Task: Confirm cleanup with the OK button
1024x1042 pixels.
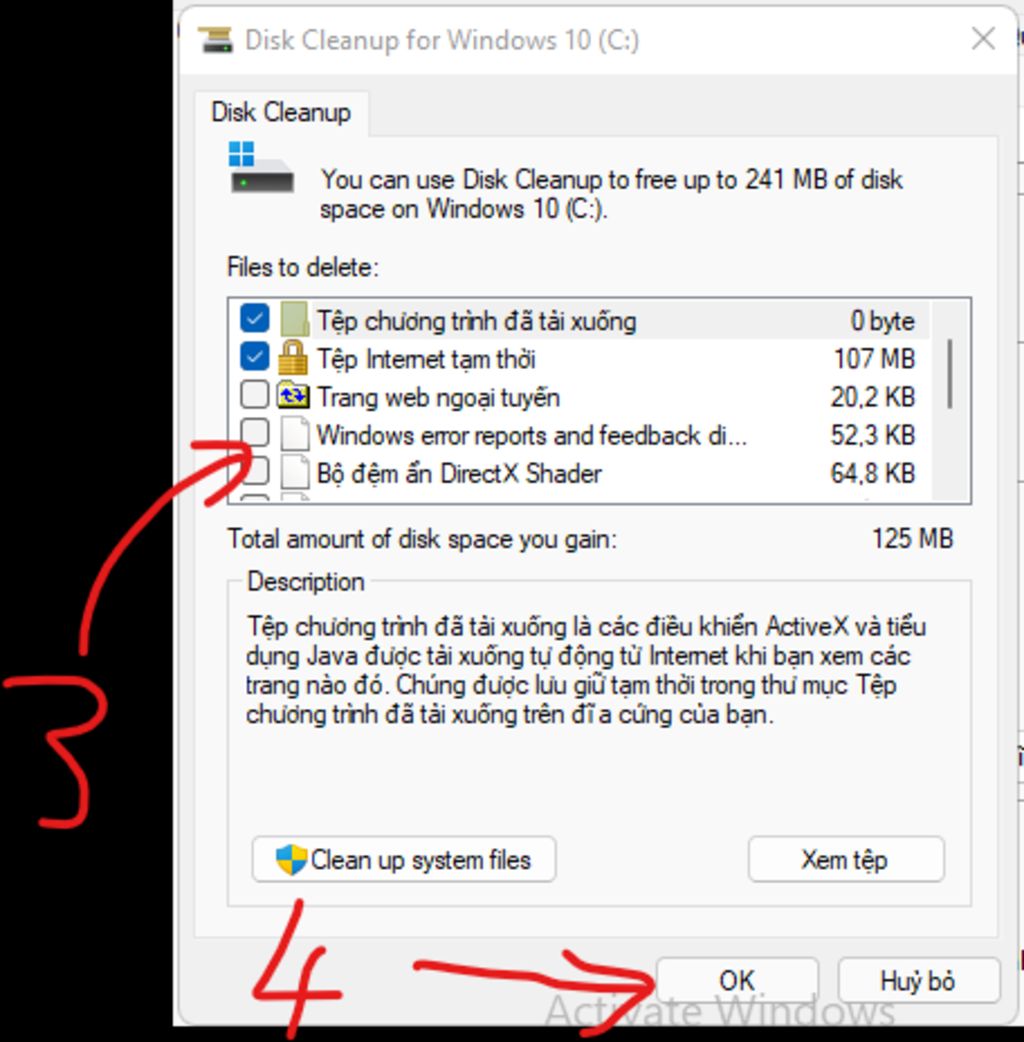Action: pyautogui.click(x=737, y=980)
